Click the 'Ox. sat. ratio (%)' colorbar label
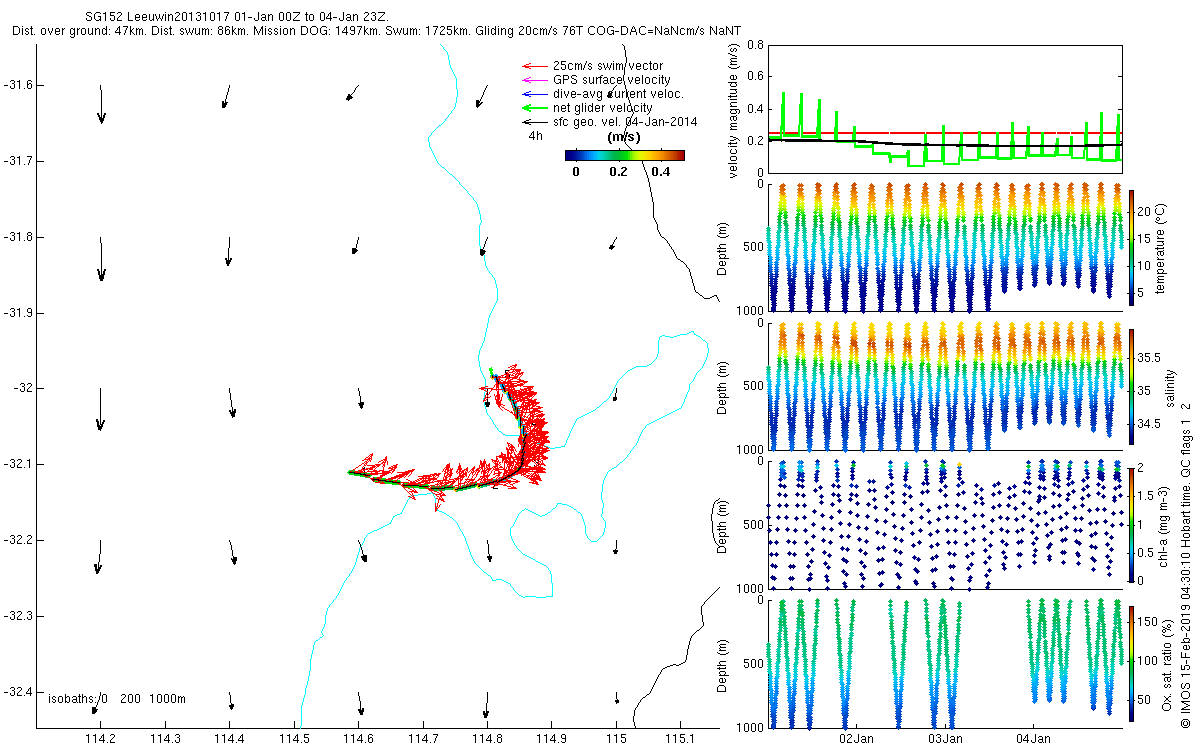 [1167, 663]
